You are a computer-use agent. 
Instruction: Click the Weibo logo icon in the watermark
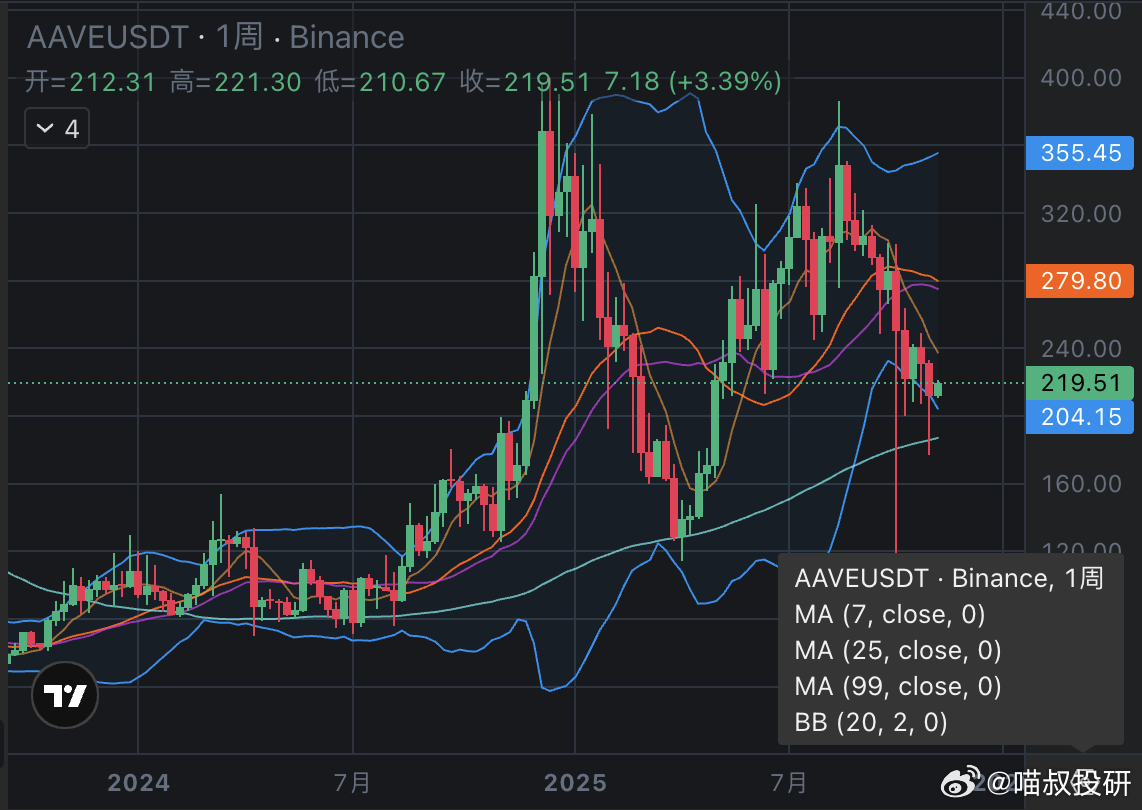(961, 782)
